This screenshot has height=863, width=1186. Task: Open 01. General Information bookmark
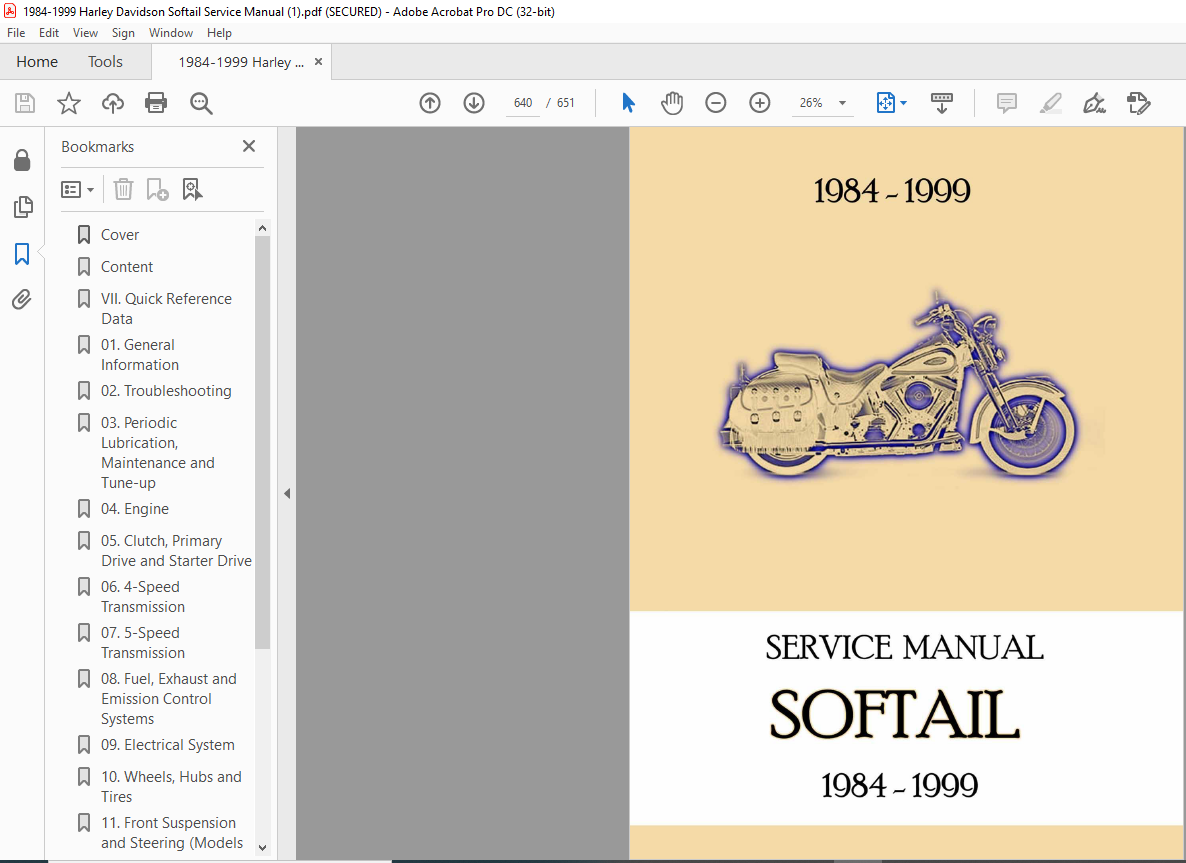140,355
